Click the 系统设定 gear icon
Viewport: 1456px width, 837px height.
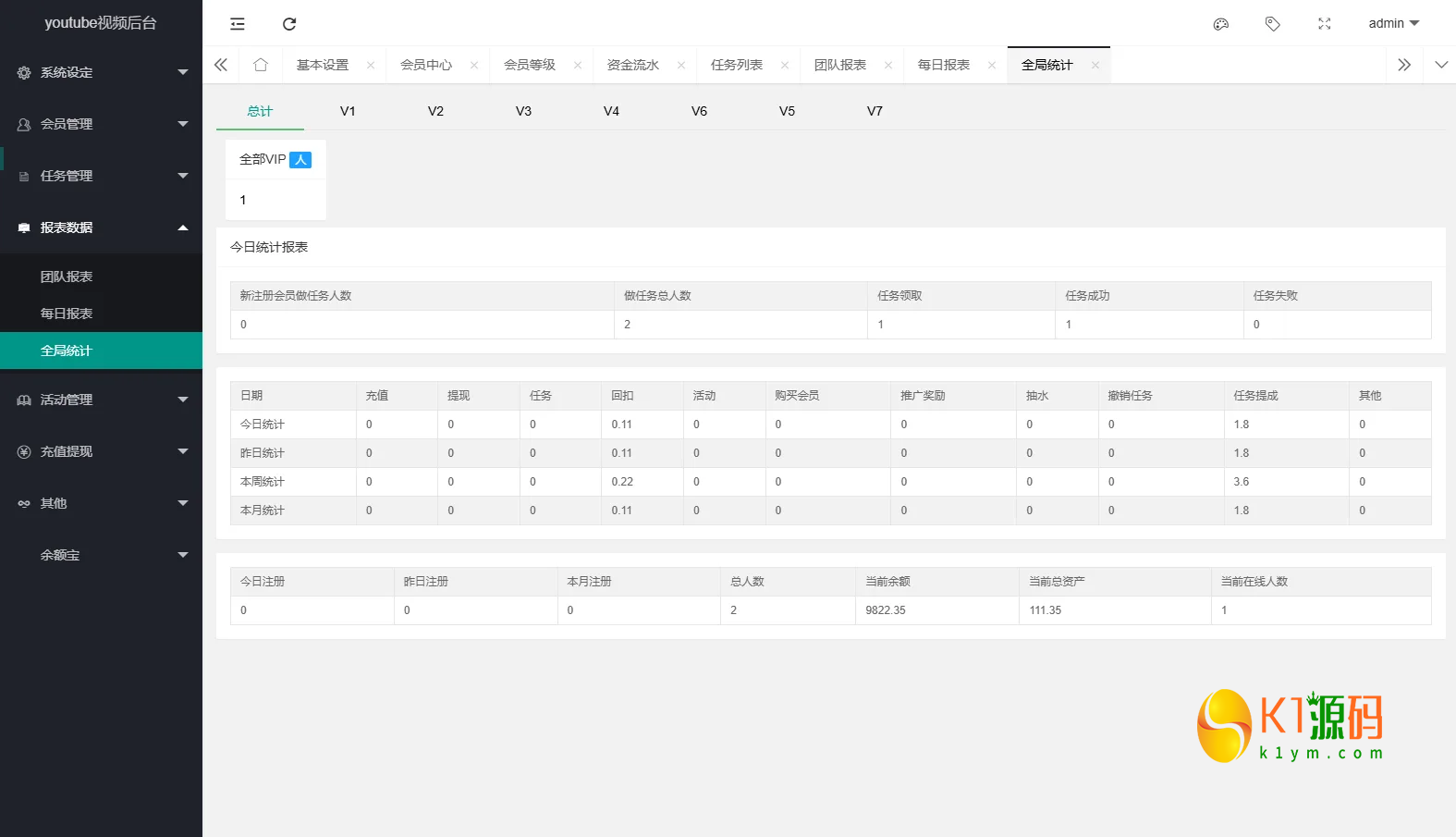tap(24, 72)
